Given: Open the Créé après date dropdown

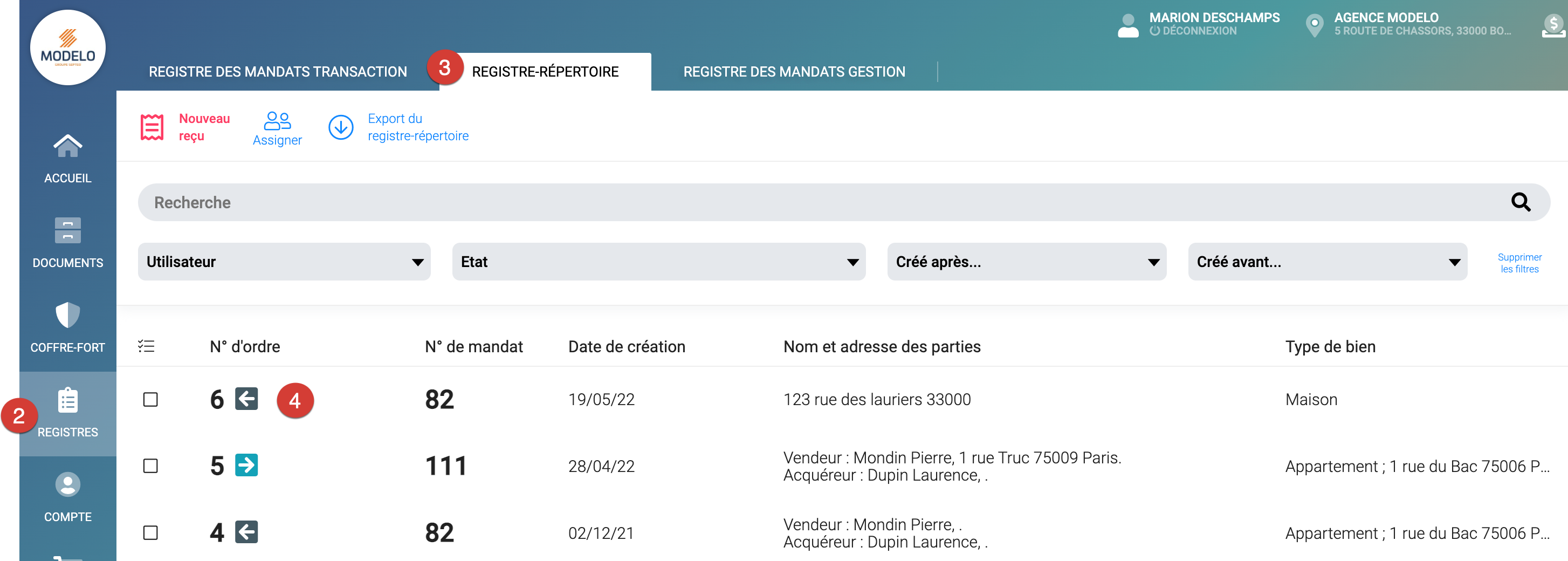Looking at the screenshot, I should 1026,262.
